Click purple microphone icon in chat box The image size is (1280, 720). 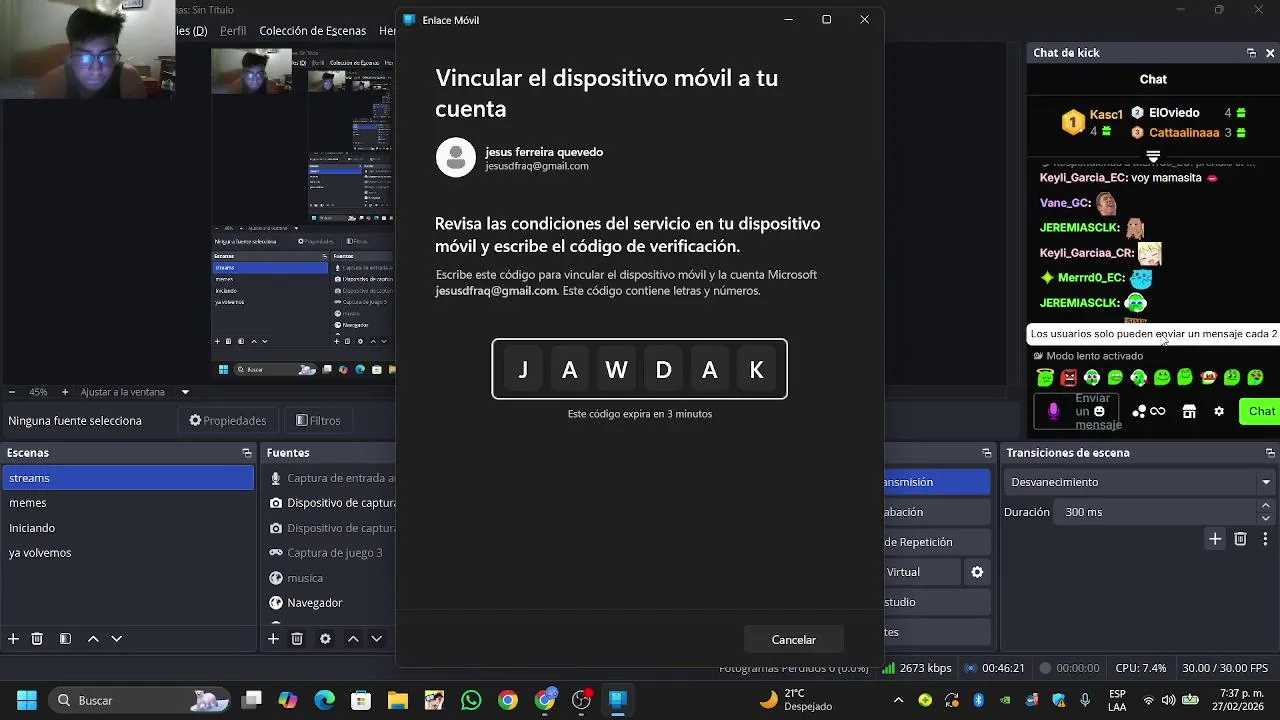click(x=1053, y=411)
